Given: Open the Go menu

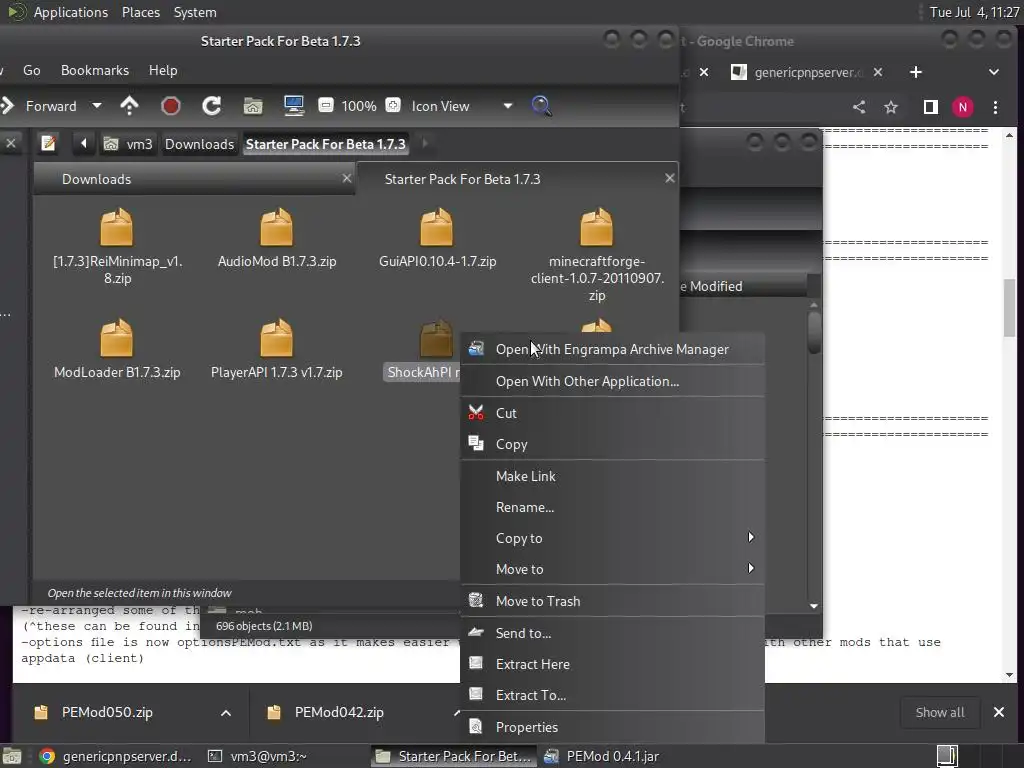Looking at the screenshot, I should pos(31,70).
